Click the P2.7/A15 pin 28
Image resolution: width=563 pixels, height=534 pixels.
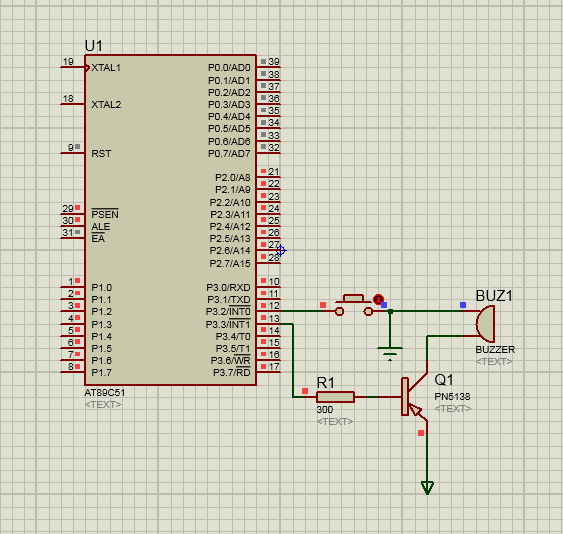[269, 263]
